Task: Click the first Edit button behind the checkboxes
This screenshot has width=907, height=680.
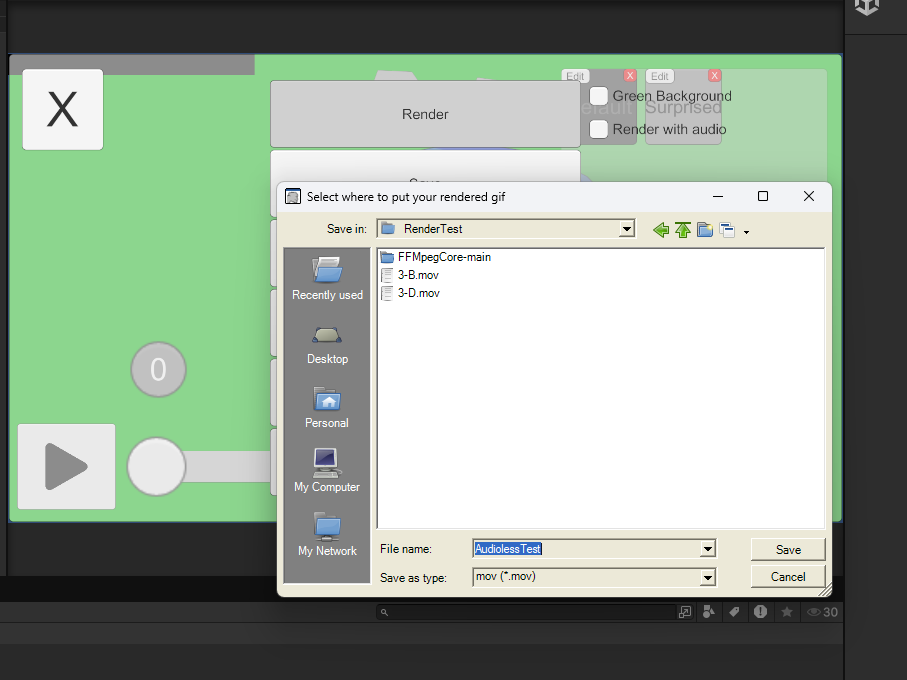Action: pyautogui.click(x=575, y=76)
